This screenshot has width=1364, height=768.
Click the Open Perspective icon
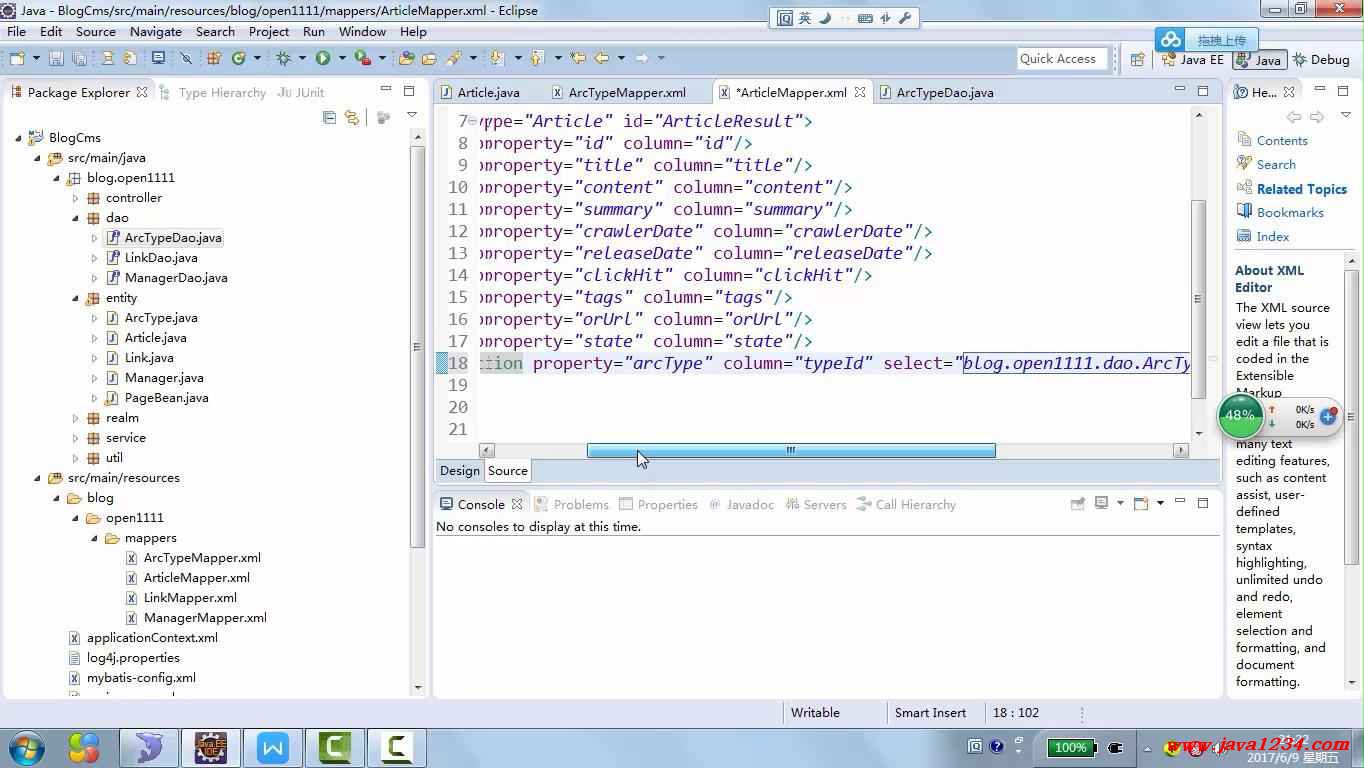pos(1137,60)
